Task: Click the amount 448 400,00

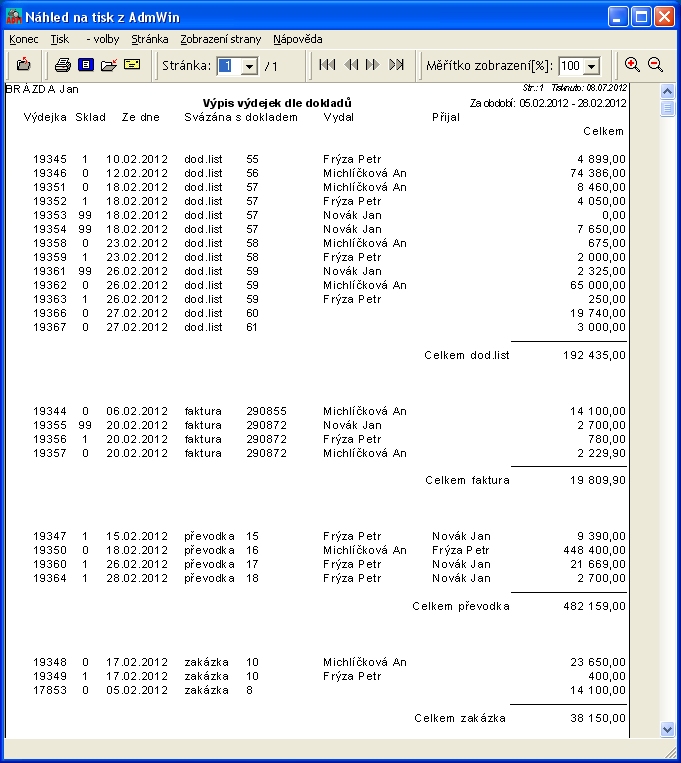Action: pyautogui.click(x=594, y=550)
